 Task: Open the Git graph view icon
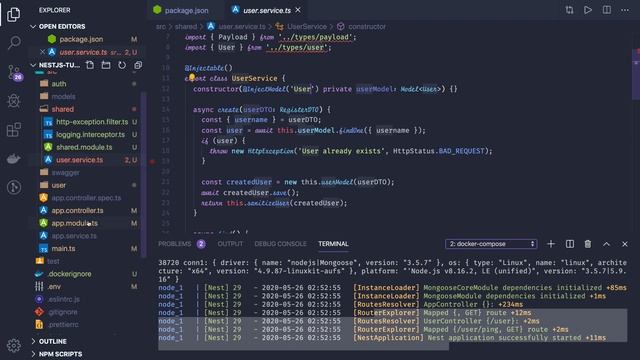(x=14, y=187)
